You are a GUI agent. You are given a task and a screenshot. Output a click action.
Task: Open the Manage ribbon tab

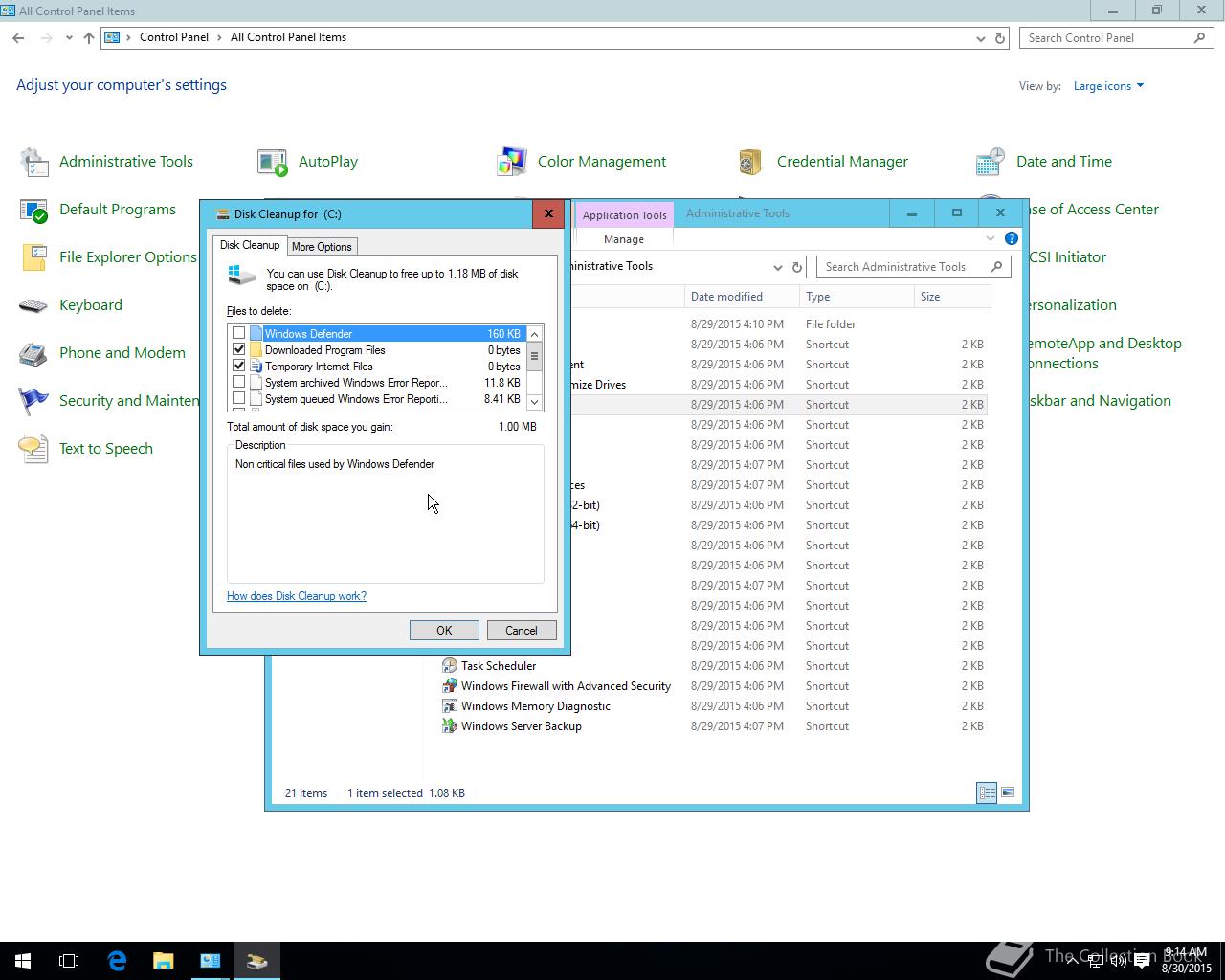(624, 239)
